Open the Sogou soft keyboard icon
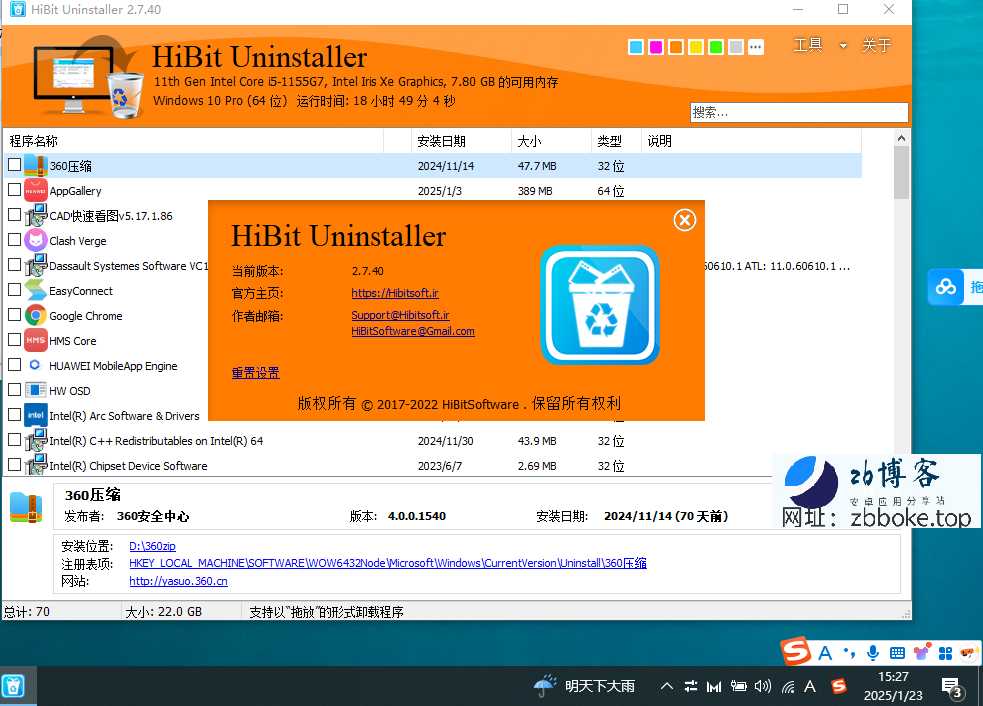 click(897, 653)
